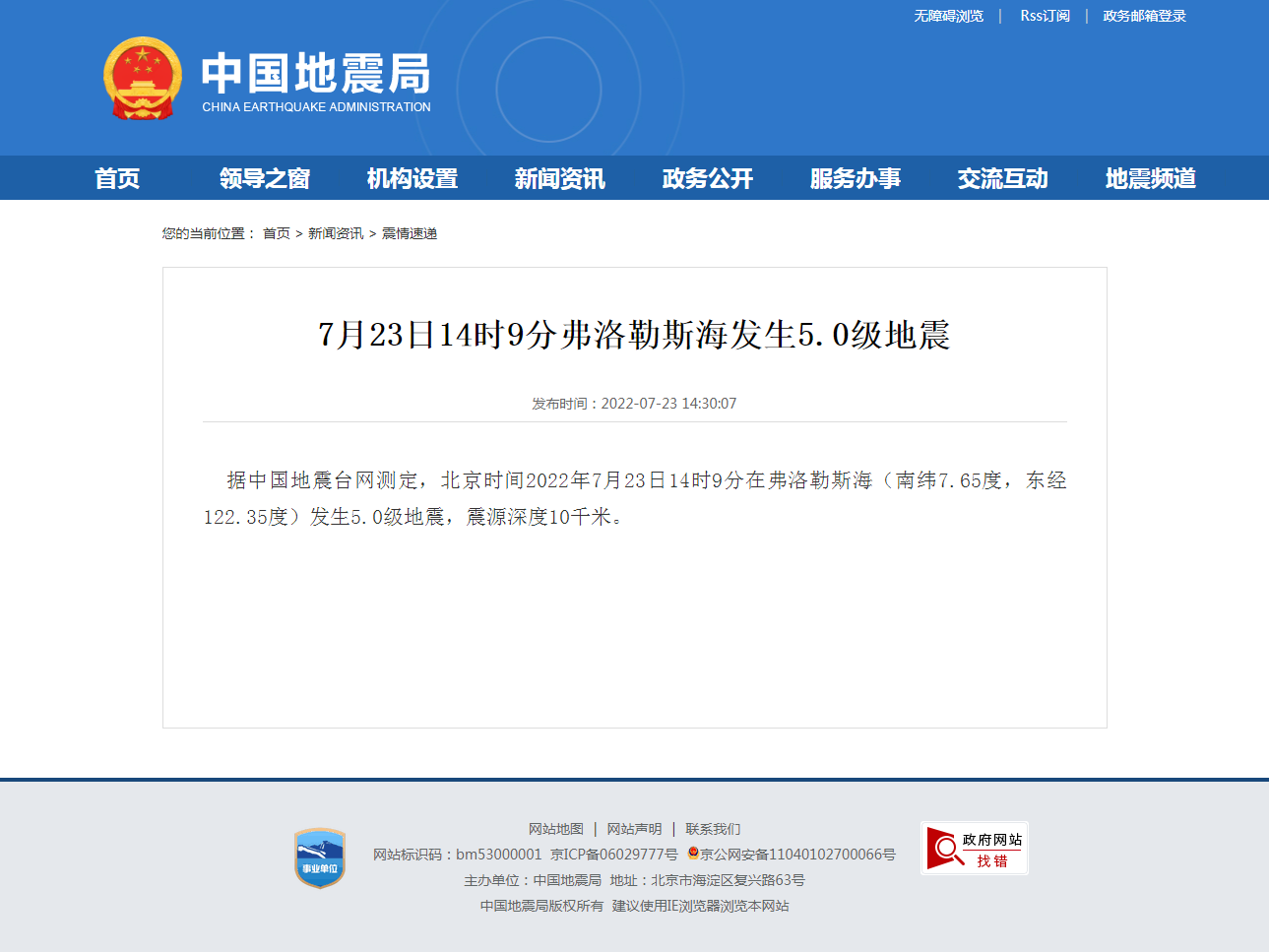This screenshot has width=1269, height=952.
Task: Open the 联系我们 contact page
Action: coord(715,829)
